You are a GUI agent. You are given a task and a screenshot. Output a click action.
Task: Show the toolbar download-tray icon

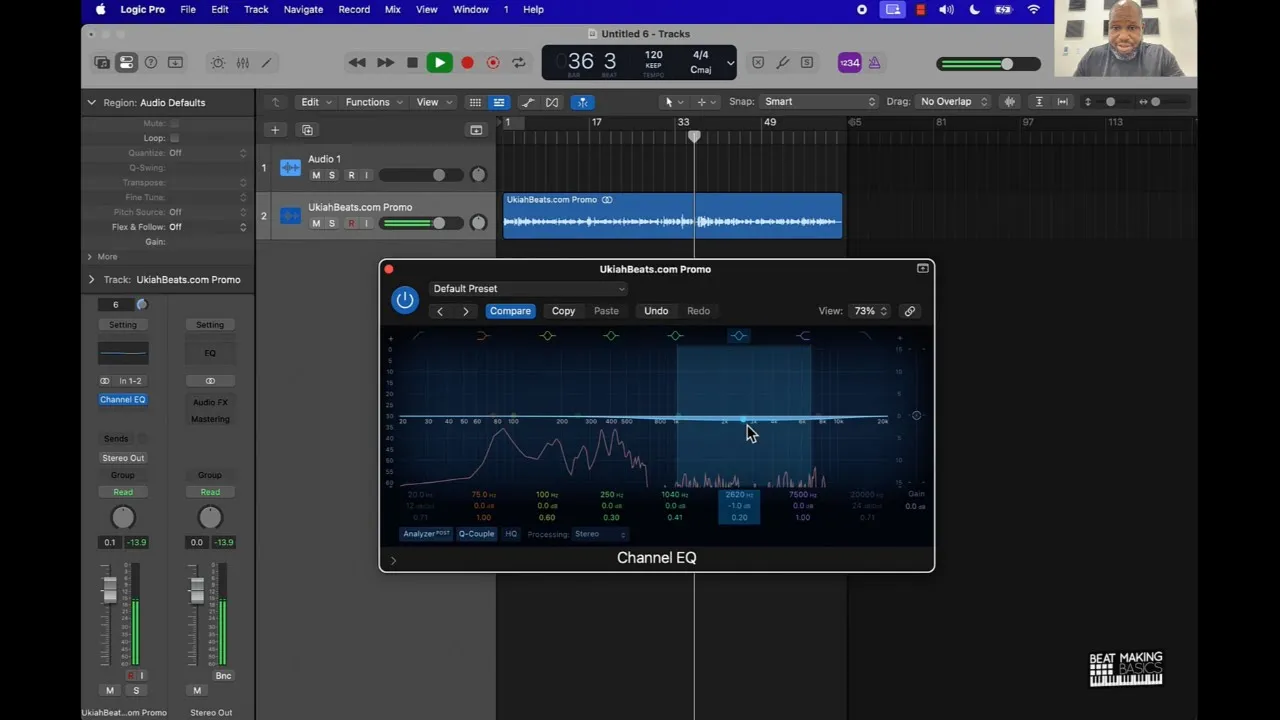[175, 62]
